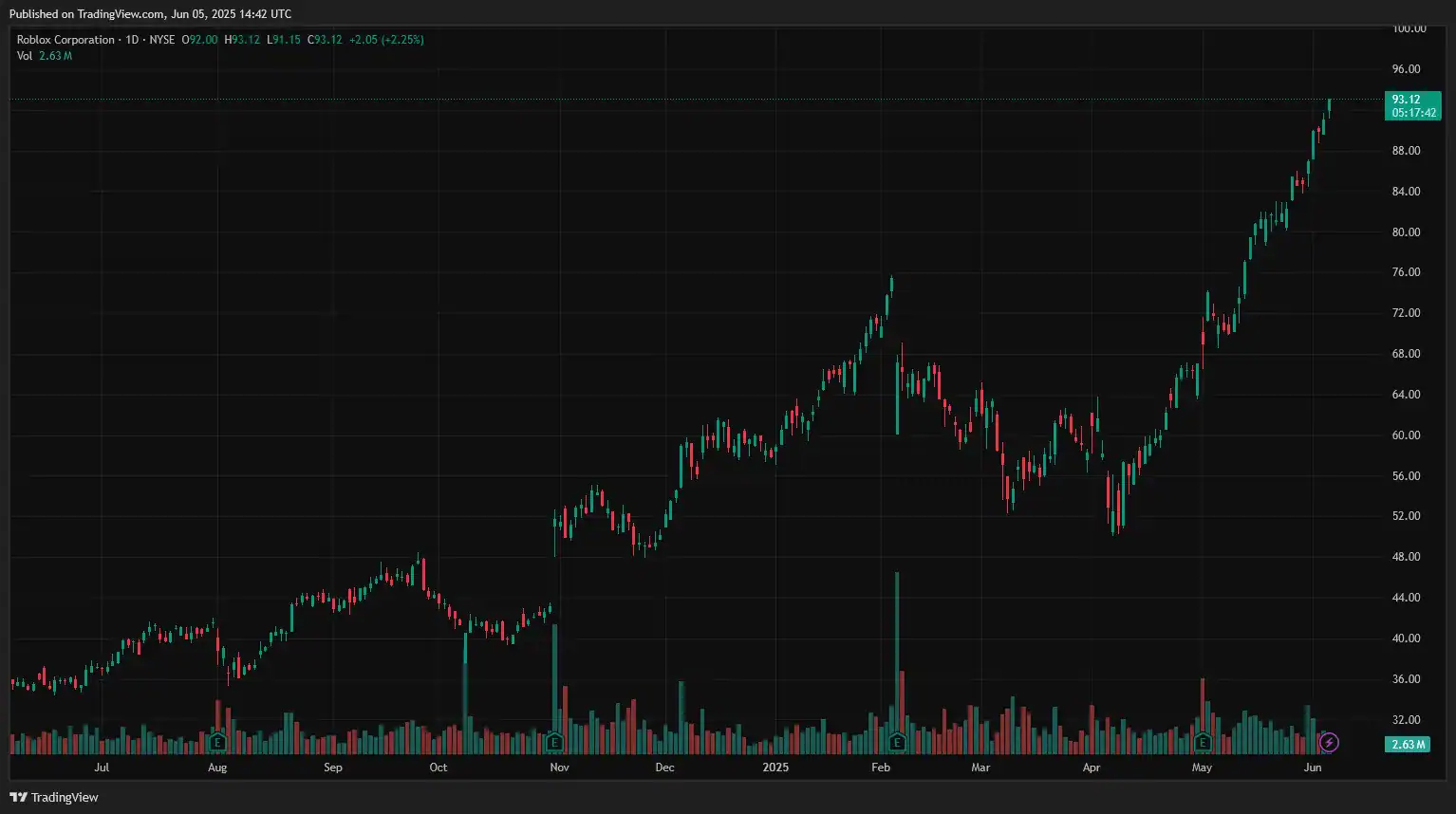Toggle the Vol indicator legend
The width and height of the screenshot is (1456, 814).
click(24, 55)
